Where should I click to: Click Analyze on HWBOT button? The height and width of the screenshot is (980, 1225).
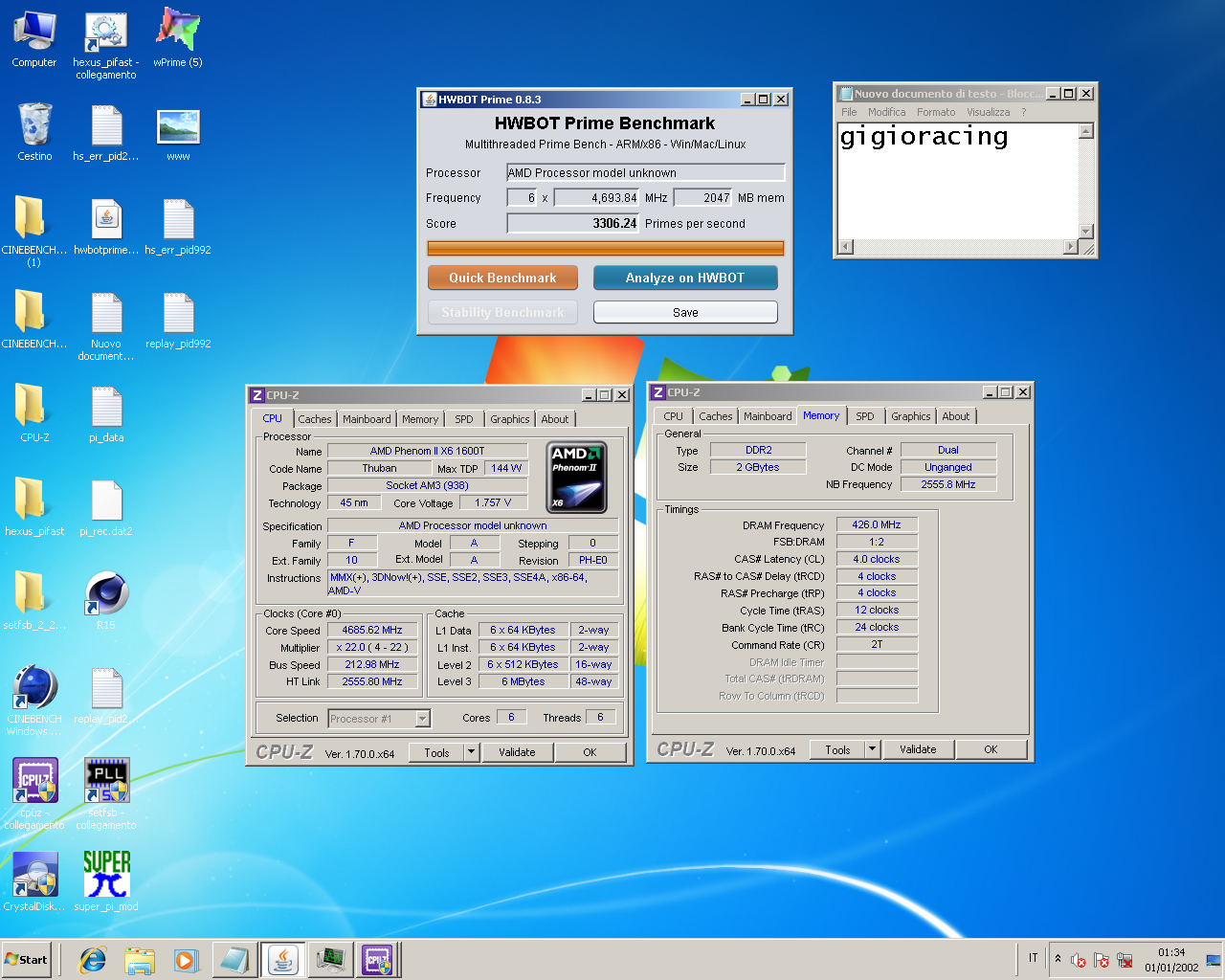pyautogui.click(x=685, y=278)
